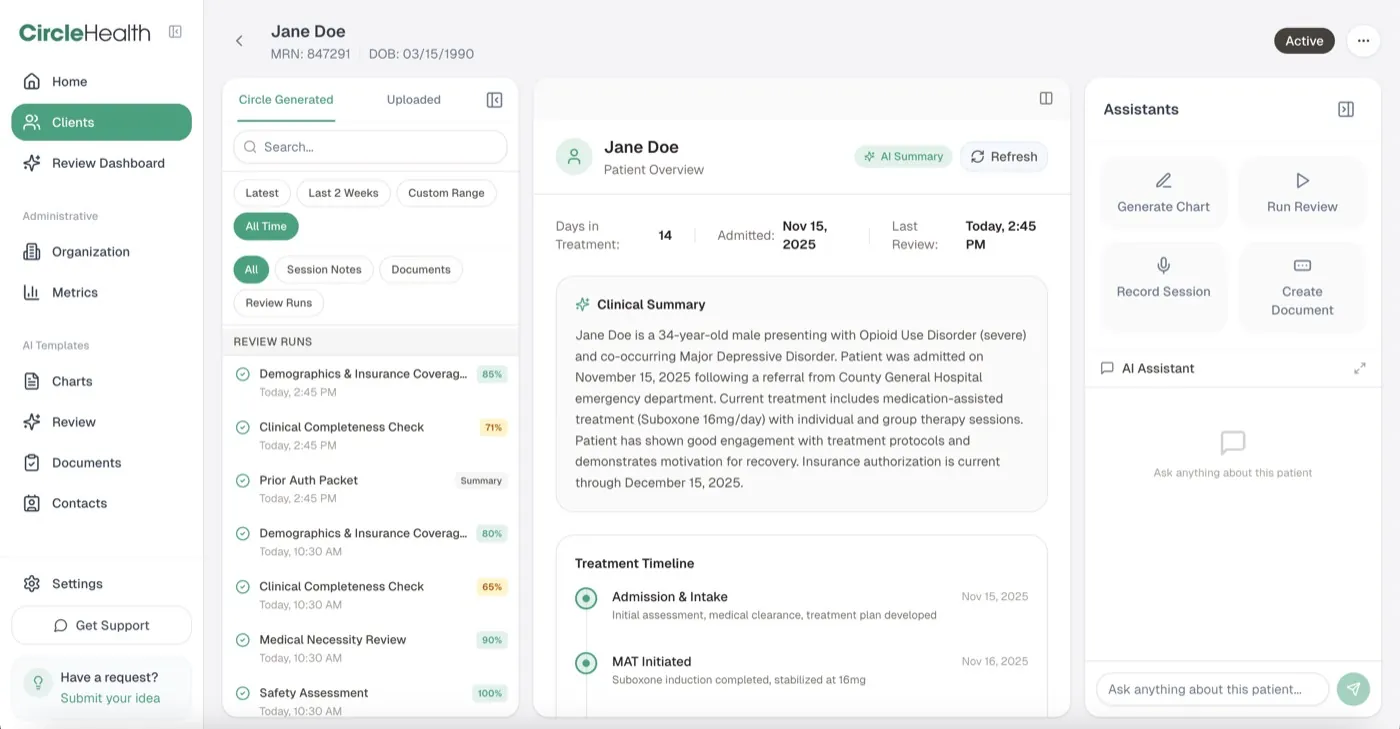1400x729 pixels.
Task: Open Review Dashboard in sidebar
Action: coord(101,163)
